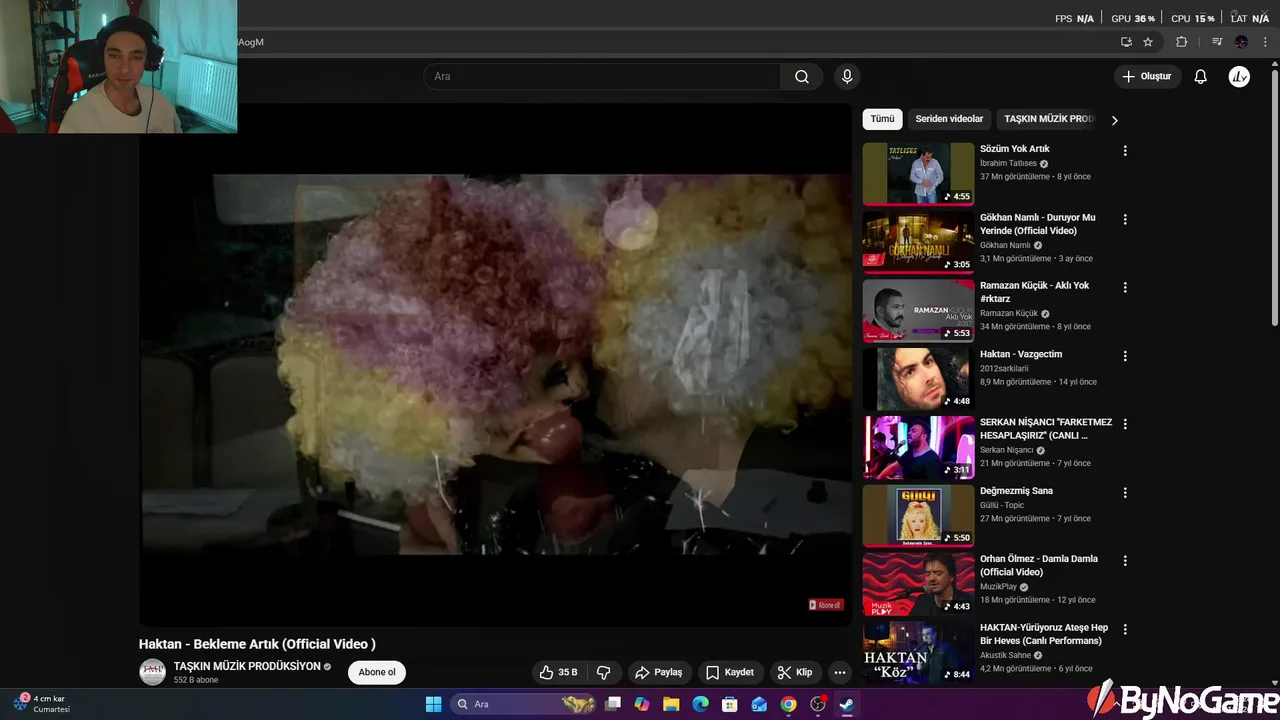Viewport: 1280px width, 720px height.
Task: Click the video player to pause
Action: (x=495, y=365)
